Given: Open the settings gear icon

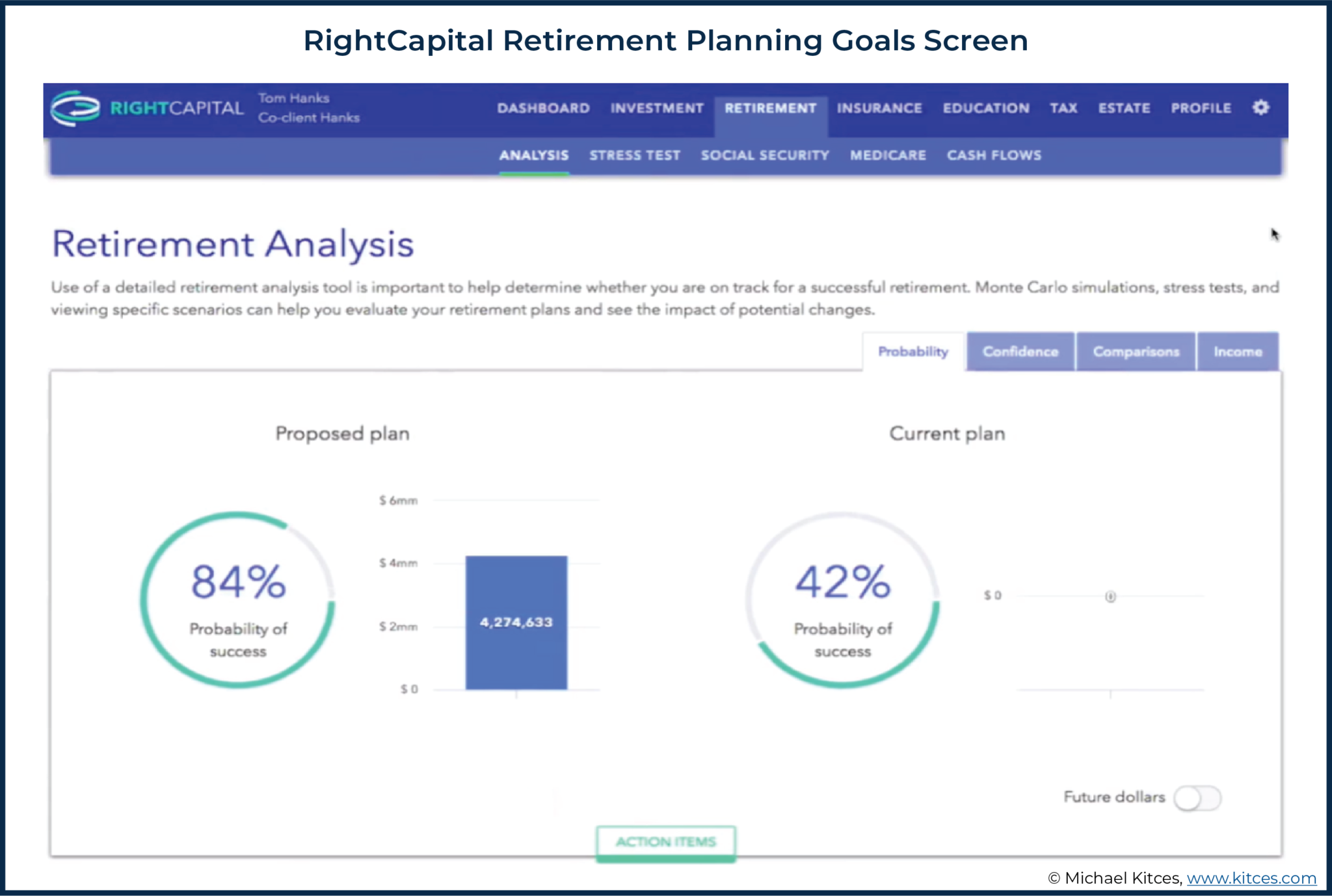Looking at the screenshot, I should [x=1260, y=108].
